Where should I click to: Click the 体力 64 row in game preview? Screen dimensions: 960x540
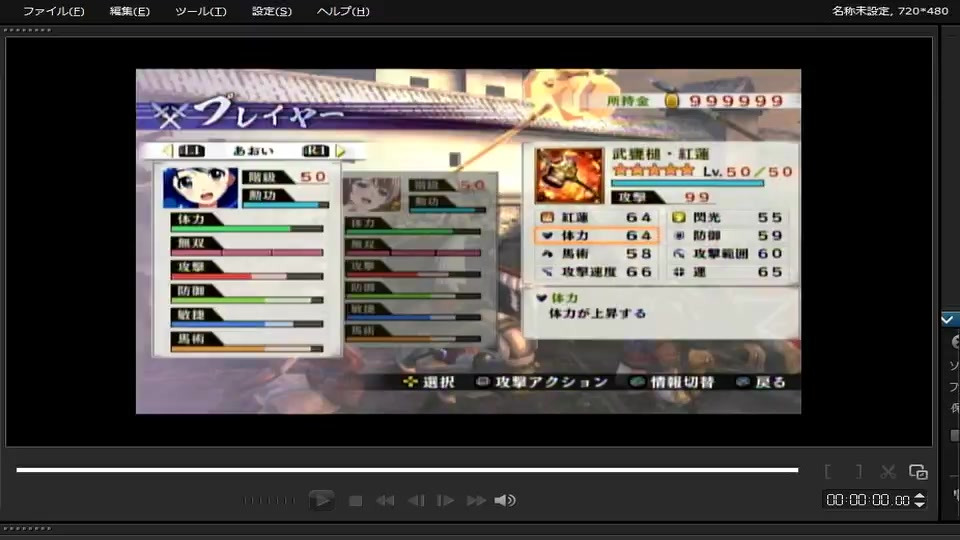pyautogui.click(x=596, y=236)
